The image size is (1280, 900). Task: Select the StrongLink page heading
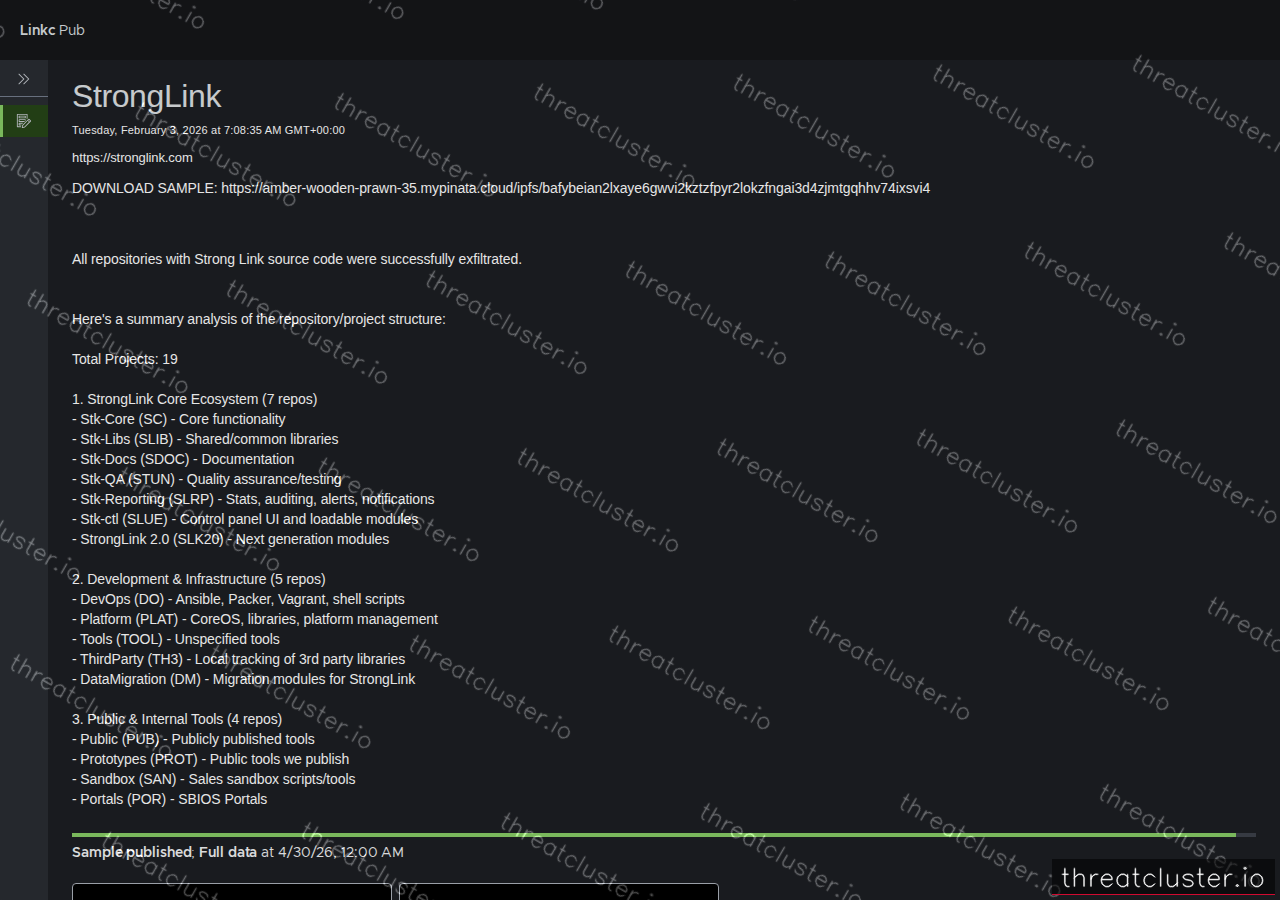coord(147,97)
